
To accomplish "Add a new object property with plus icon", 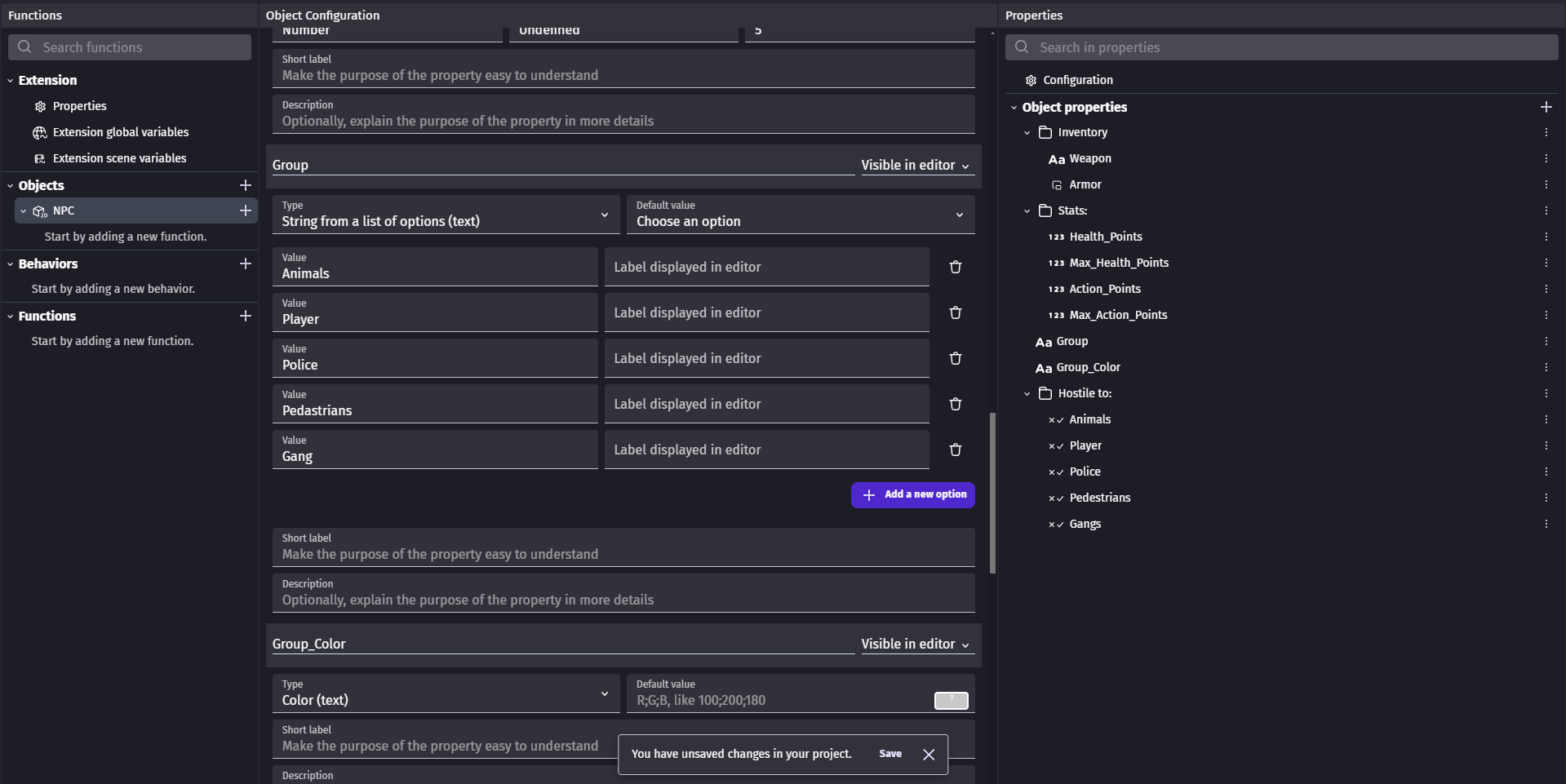I will pos(1546,107).
